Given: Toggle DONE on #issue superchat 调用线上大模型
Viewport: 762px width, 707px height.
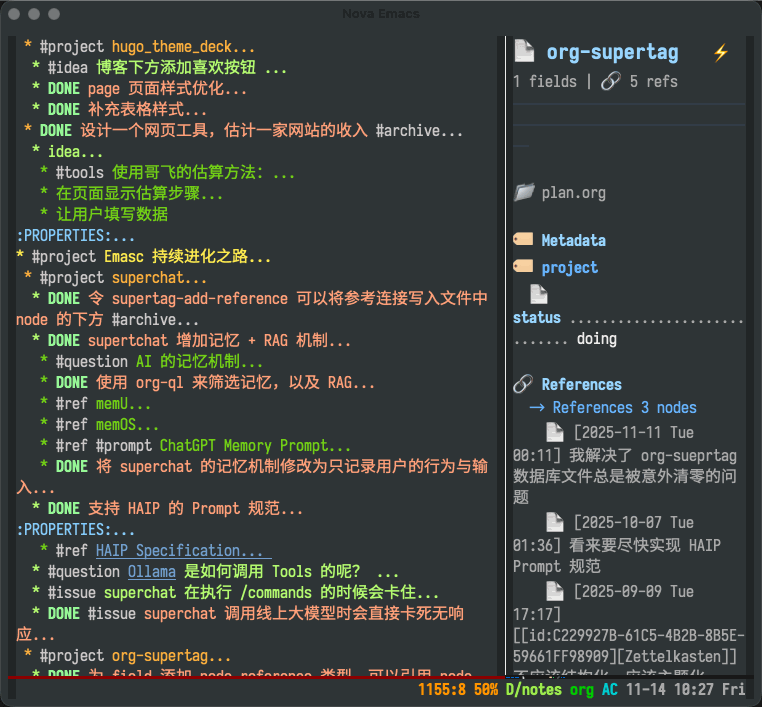Looking at the screenshot, I should 64,613.
